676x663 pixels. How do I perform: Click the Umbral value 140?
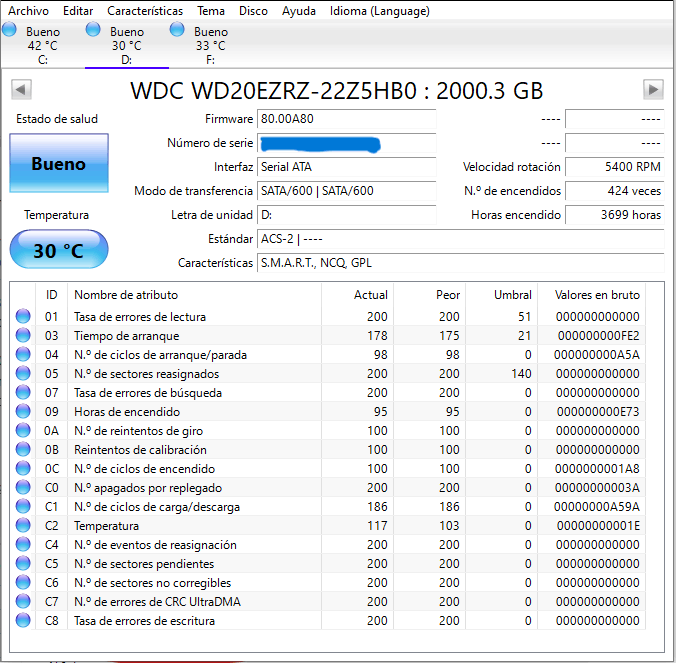[x=521, y=374]
